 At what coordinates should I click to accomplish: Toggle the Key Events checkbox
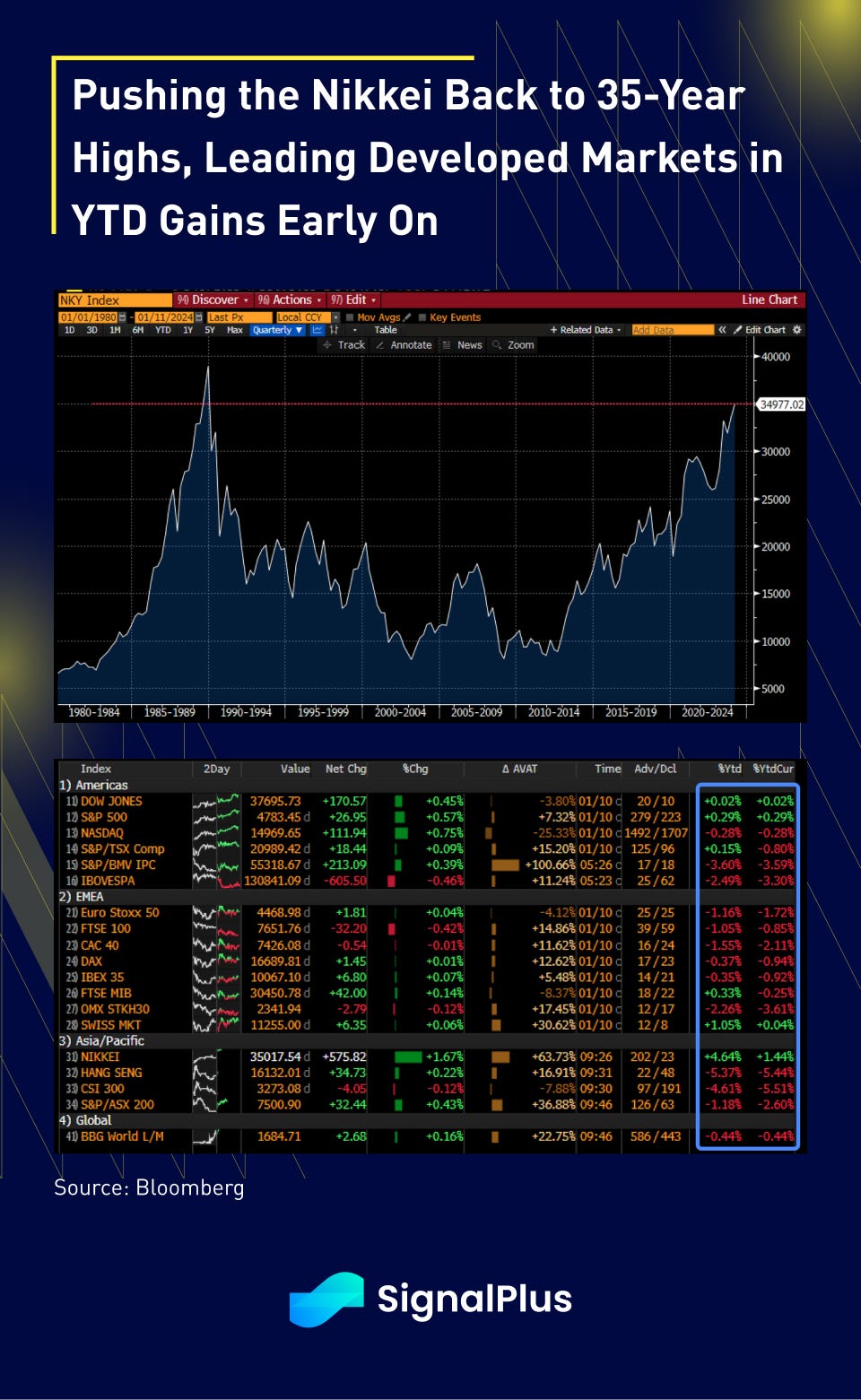pyautogui.click(x=422, y=317)
